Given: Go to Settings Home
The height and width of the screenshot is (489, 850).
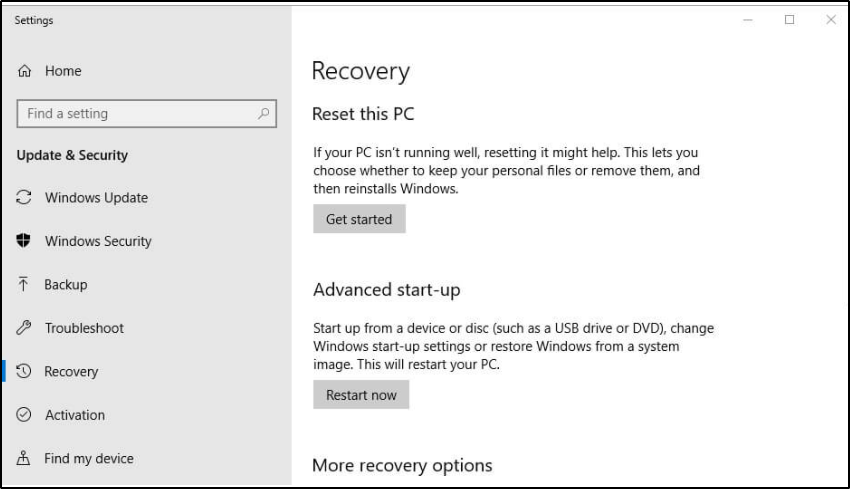Looking at the screenshot, I should [63, 71].
